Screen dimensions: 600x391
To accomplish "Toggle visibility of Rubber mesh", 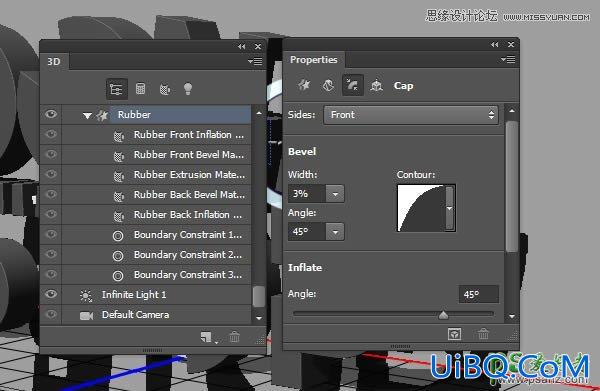I will coord(51,114).
